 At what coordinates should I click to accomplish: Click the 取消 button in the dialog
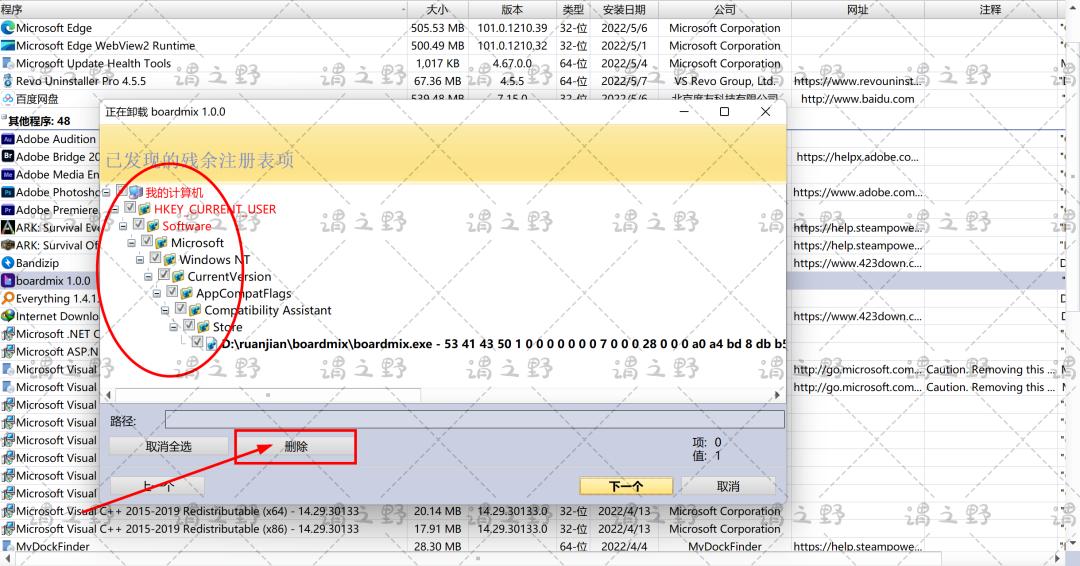click(x=728, y=486)
